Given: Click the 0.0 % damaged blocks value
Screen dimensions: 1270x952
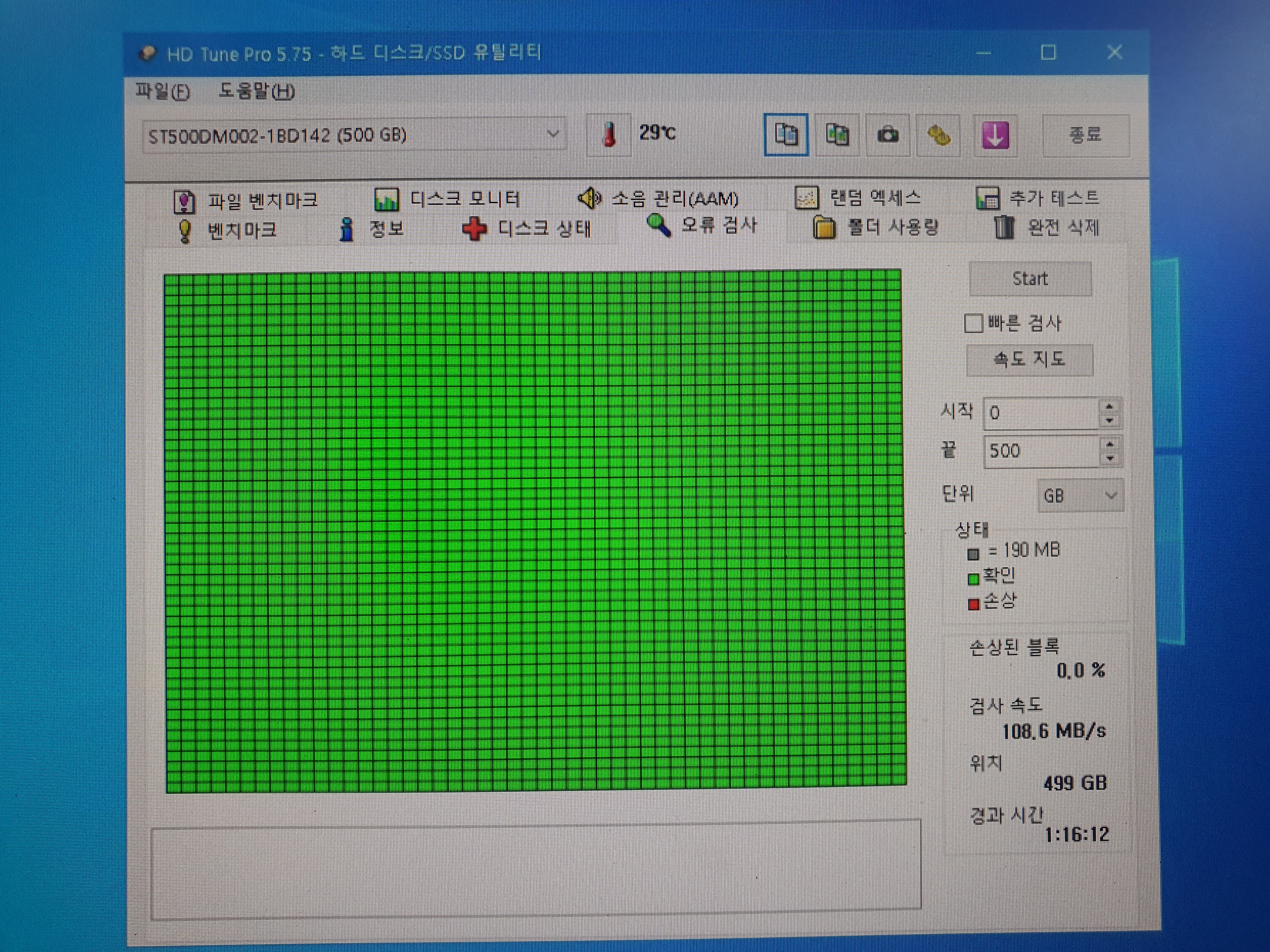Looking at the screenshot, I should pyautogui.click(x=1081, y=670).
